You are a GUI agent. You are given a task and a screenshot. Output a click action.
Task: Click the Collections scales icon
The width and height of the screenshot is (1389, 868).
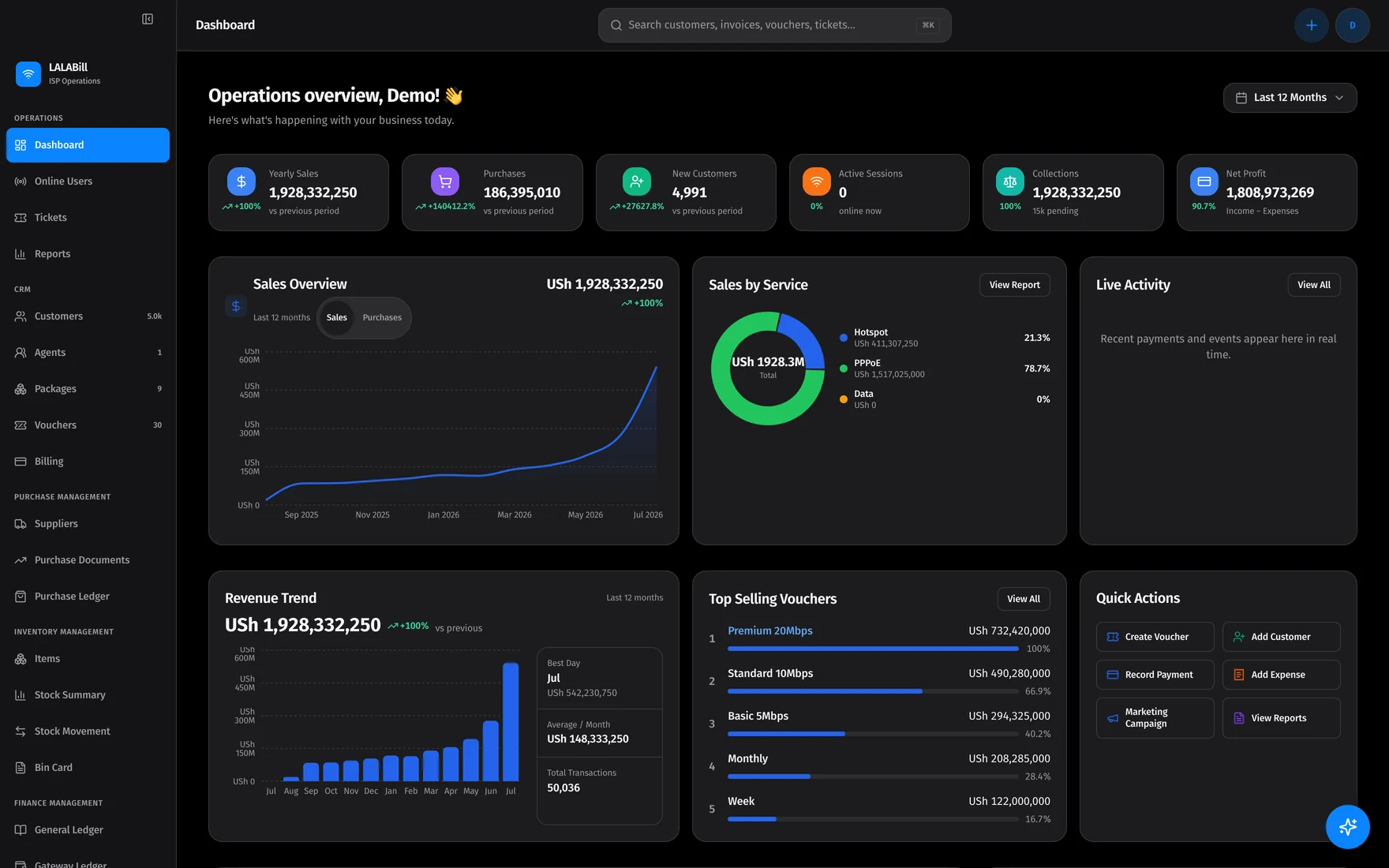point(1010,181)
